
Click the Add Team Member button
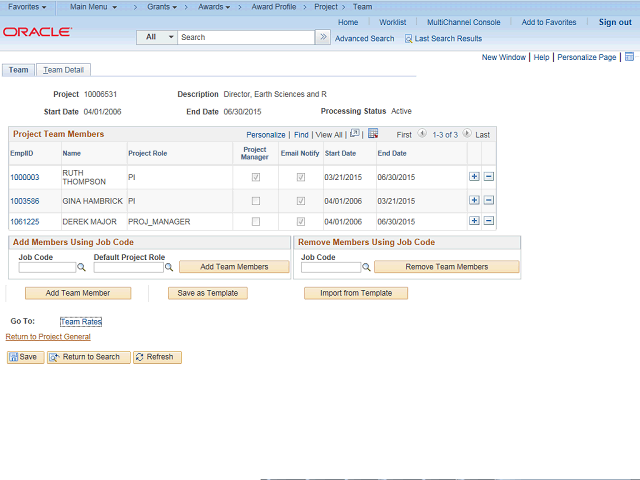(x=78, y=293)
